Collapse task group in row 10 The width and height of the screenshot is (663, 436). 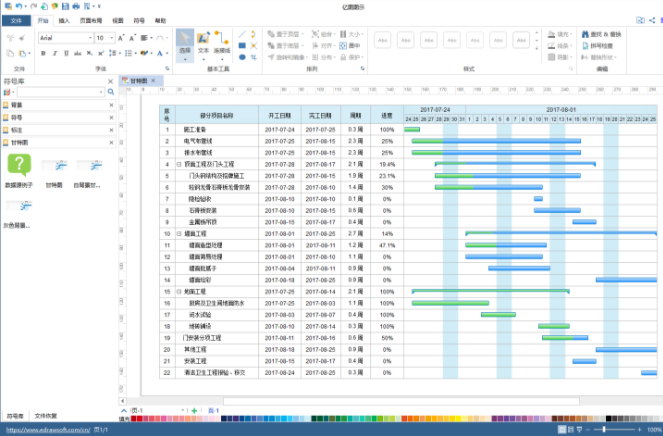[x=179, y=233]
